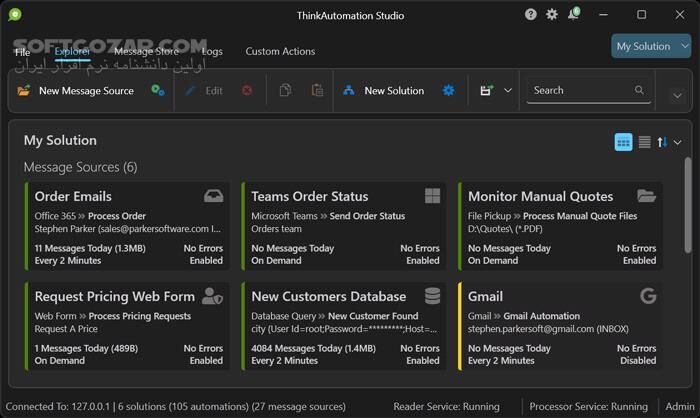Click the New Message Source folder icon
The width and height of the screenshot is (700, 418).
tap(24, 91)
